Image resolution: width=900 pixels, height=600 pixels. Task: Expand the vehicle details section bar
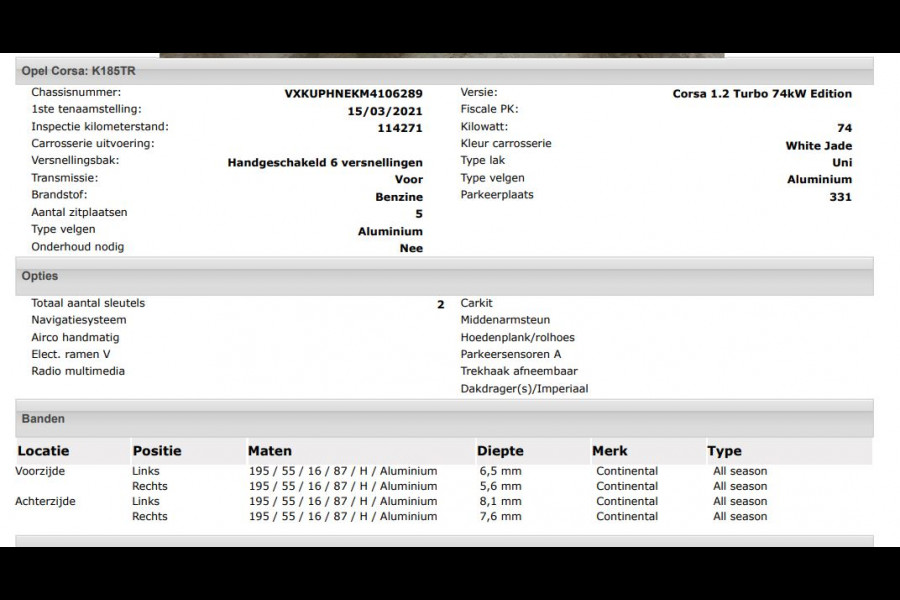[x=450, y=70]
